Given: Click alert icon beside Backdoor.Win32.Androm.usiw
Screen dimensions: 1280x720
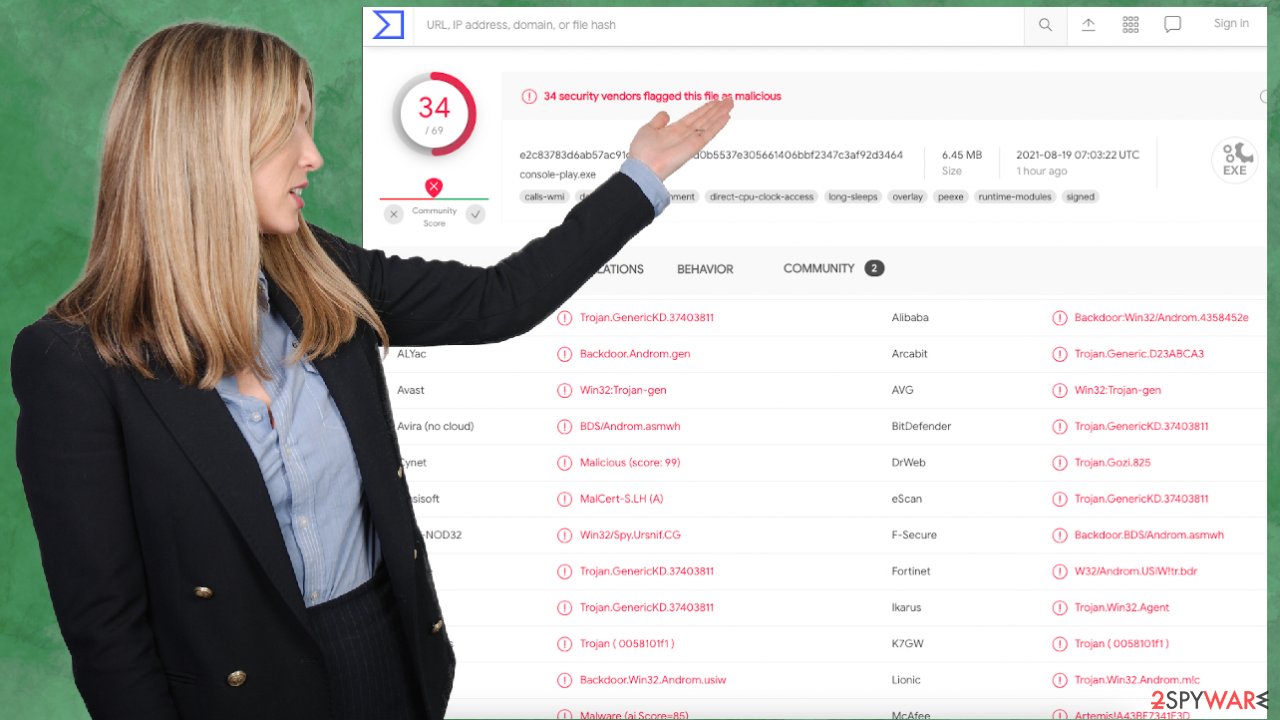Looking at the screenshot, I should point(565,680).
